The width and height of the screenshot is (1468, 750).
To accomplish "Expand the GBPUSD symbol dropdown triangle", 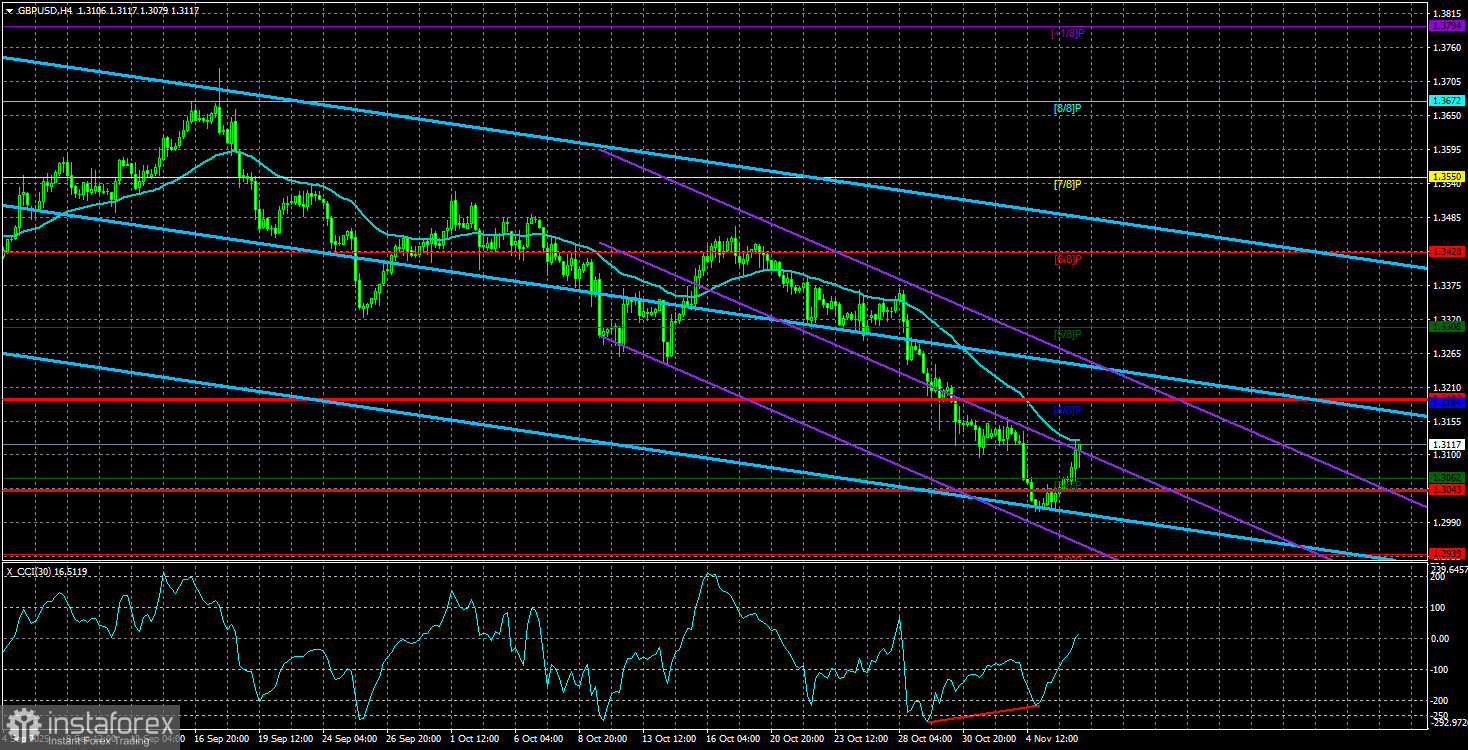I will click(x=10, y=11).
